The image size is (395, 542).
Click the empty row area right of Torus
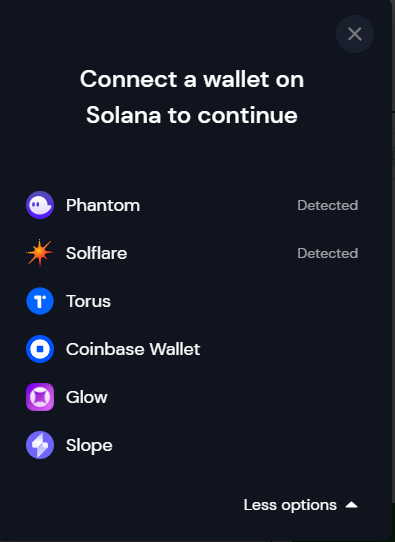235,301
